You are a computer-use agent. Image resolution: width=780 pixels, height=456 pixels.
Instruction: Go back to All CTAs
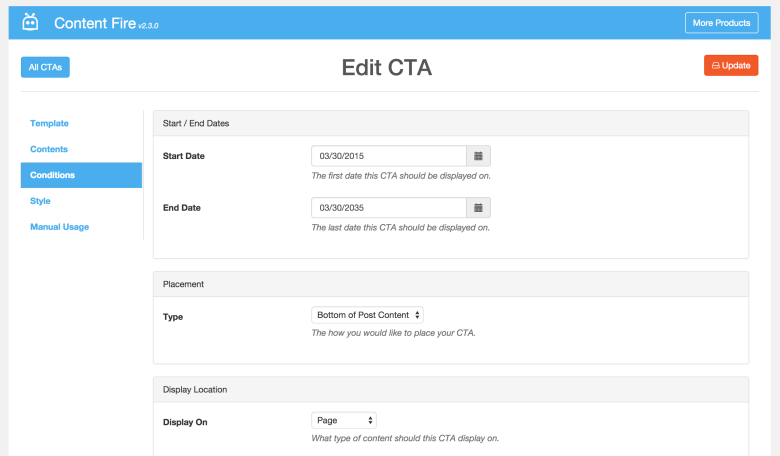click(45, 67)
